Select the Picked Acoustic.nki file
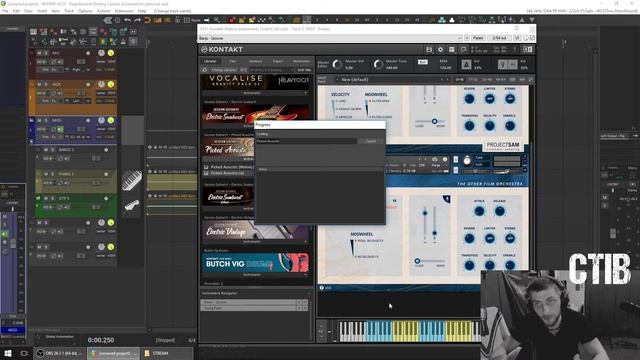This screenshot has width=640, height=360. (x=228, y=173)
